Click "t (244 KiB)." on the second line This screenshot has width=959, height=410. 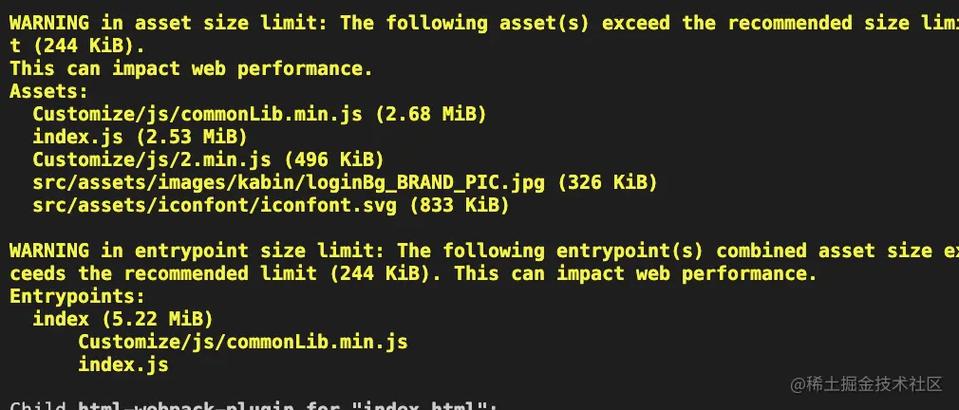[x=77, y=46]
